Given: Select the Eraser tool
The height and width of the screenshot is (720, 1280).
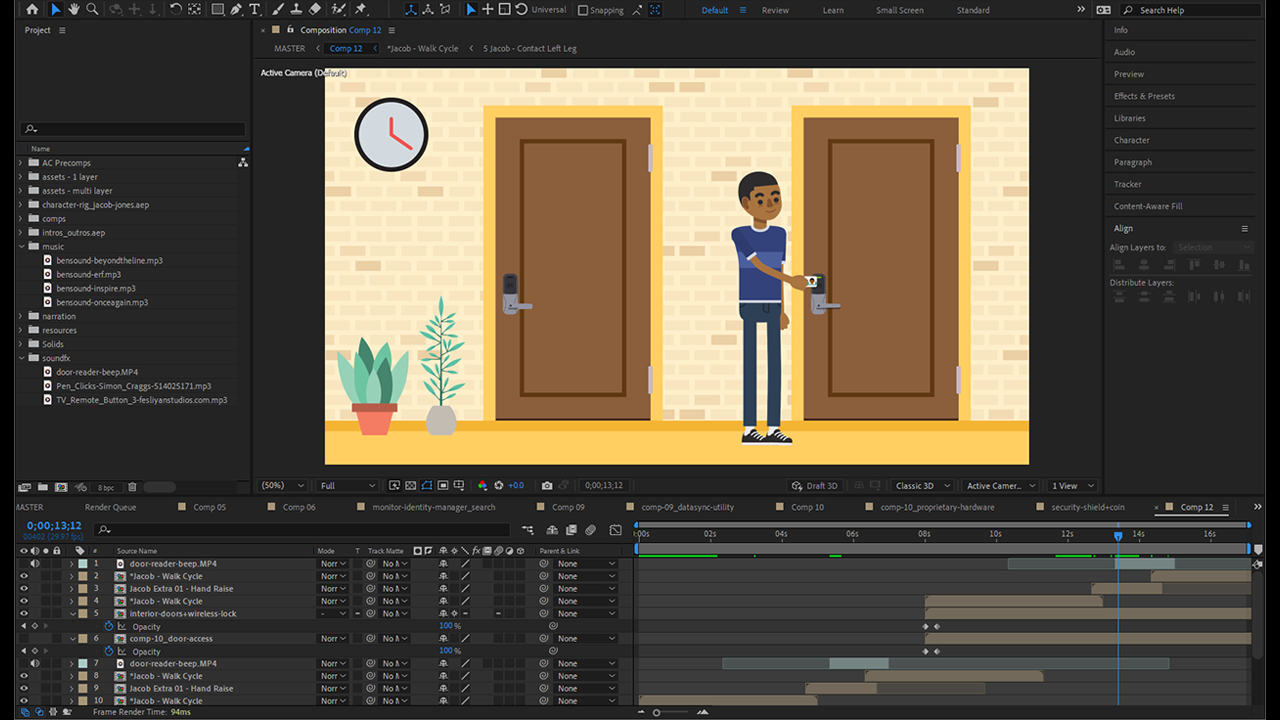Looking at the screenshot, I should [x=315, y=9].
